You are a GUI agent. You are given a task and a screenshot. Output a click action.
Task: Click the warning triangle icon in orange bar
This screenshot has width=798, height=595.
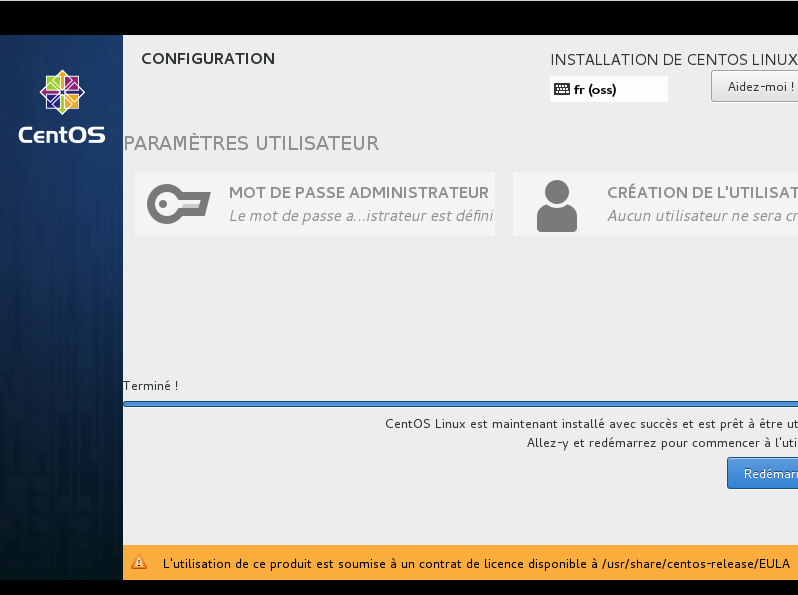(x=139, y=563)
